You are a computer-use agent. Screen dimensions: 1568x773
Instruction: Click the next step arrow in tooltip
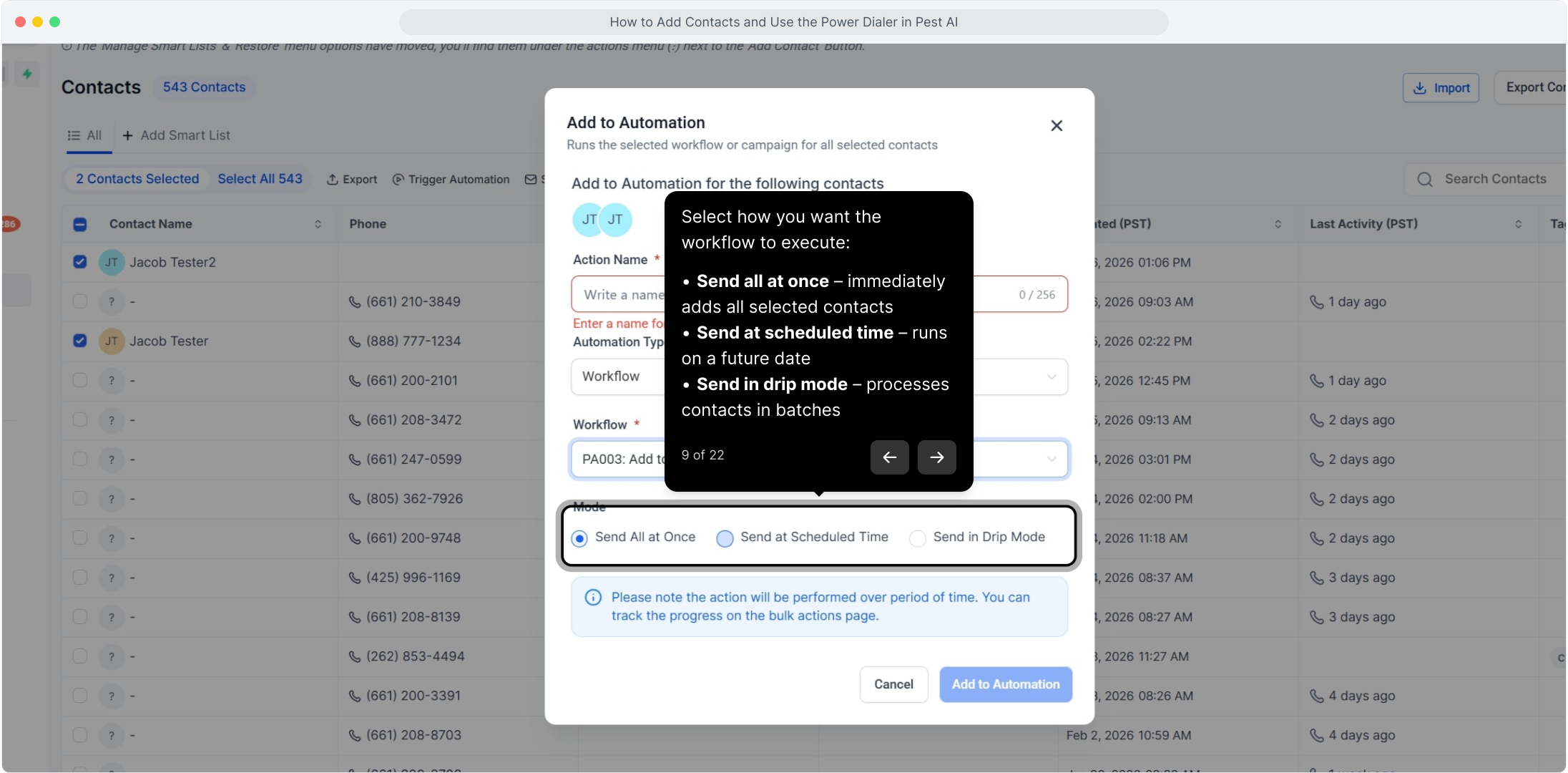tap(936, 457)
